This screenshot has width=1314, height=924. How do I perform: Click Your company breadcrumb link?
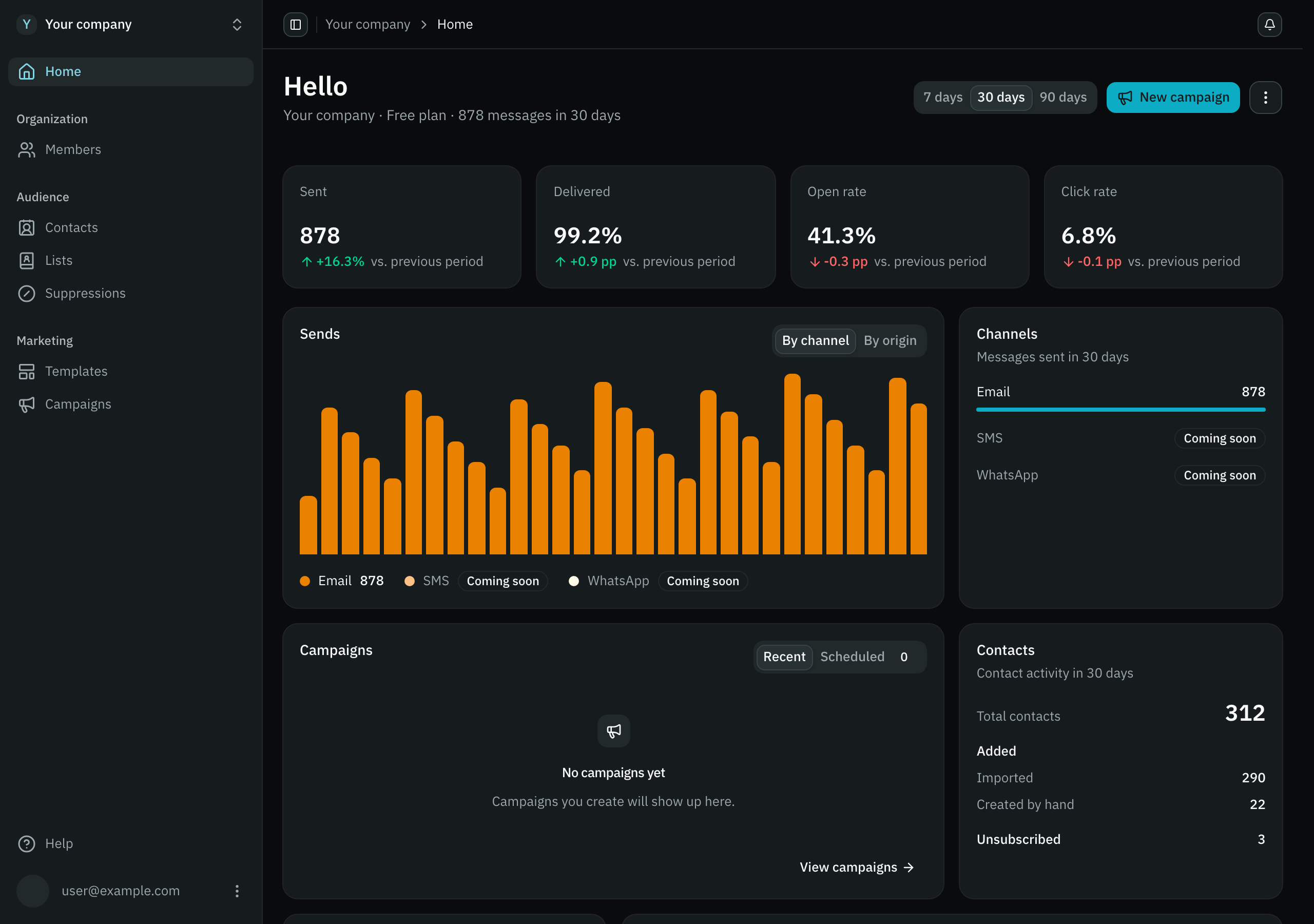coord(368,25)
